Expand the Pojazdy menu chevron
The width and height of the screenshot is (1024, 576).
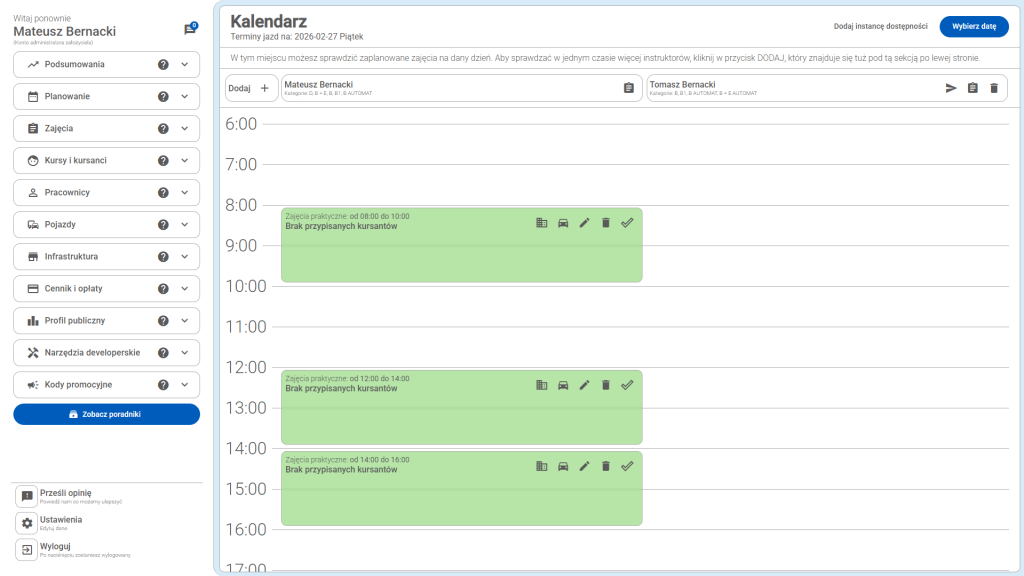coord(185,225)
